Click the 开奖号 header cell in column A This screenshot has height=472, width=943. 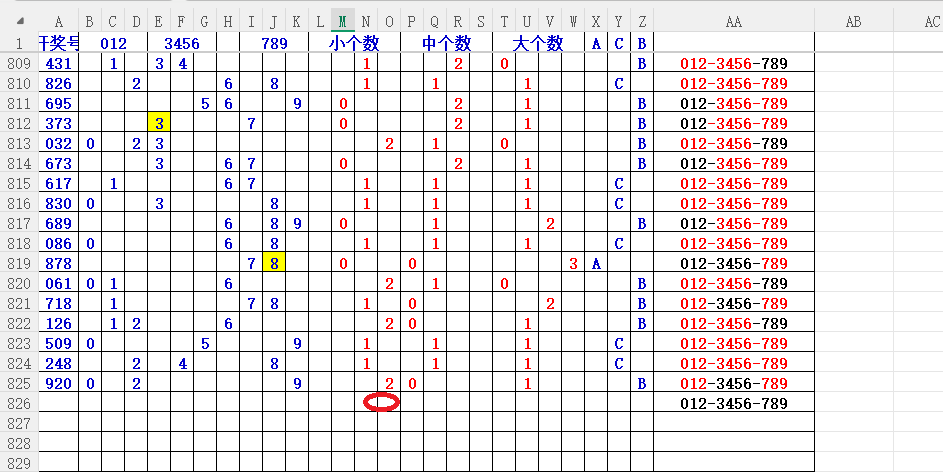pyautogui.click(x=58, y=43)
